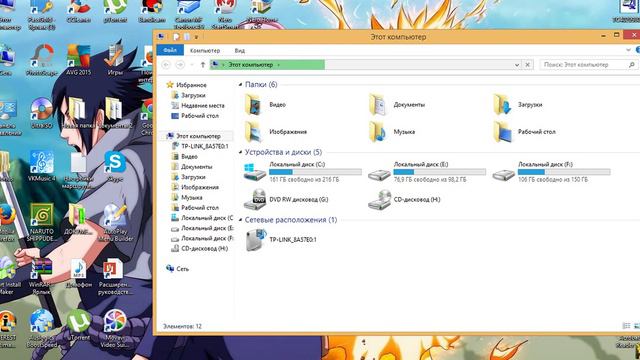
Task: Launch the UltraISO desktop icon
Action: point(42,113)
